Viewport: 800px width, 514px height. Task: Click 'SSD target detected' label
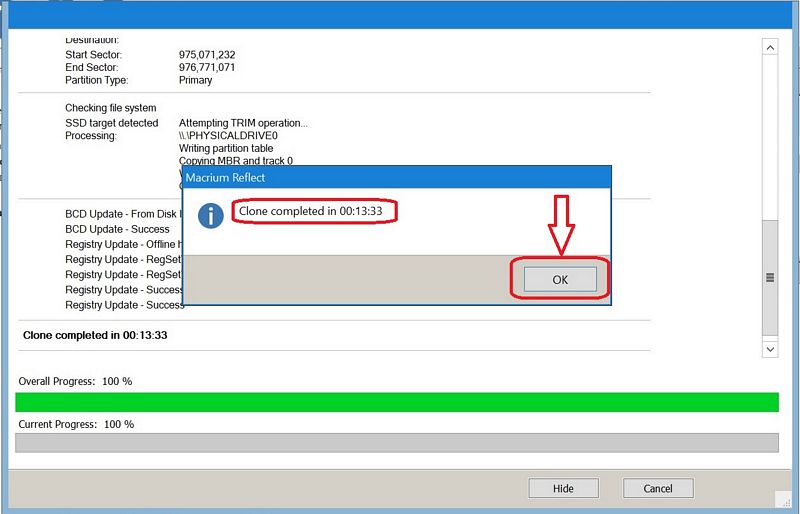(x=111, y=123)
